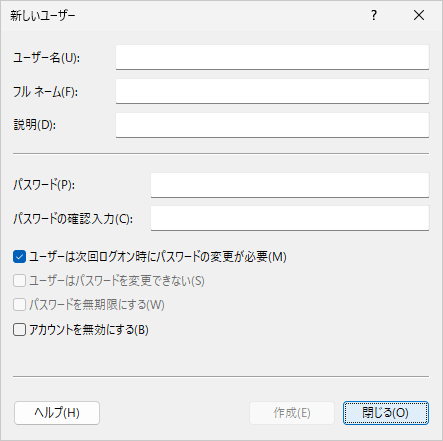This screenshot has width=443, height=441.
Task: Tick the ユーザーはパスワードを変更できない checkbox
Action: click(19, 281)
